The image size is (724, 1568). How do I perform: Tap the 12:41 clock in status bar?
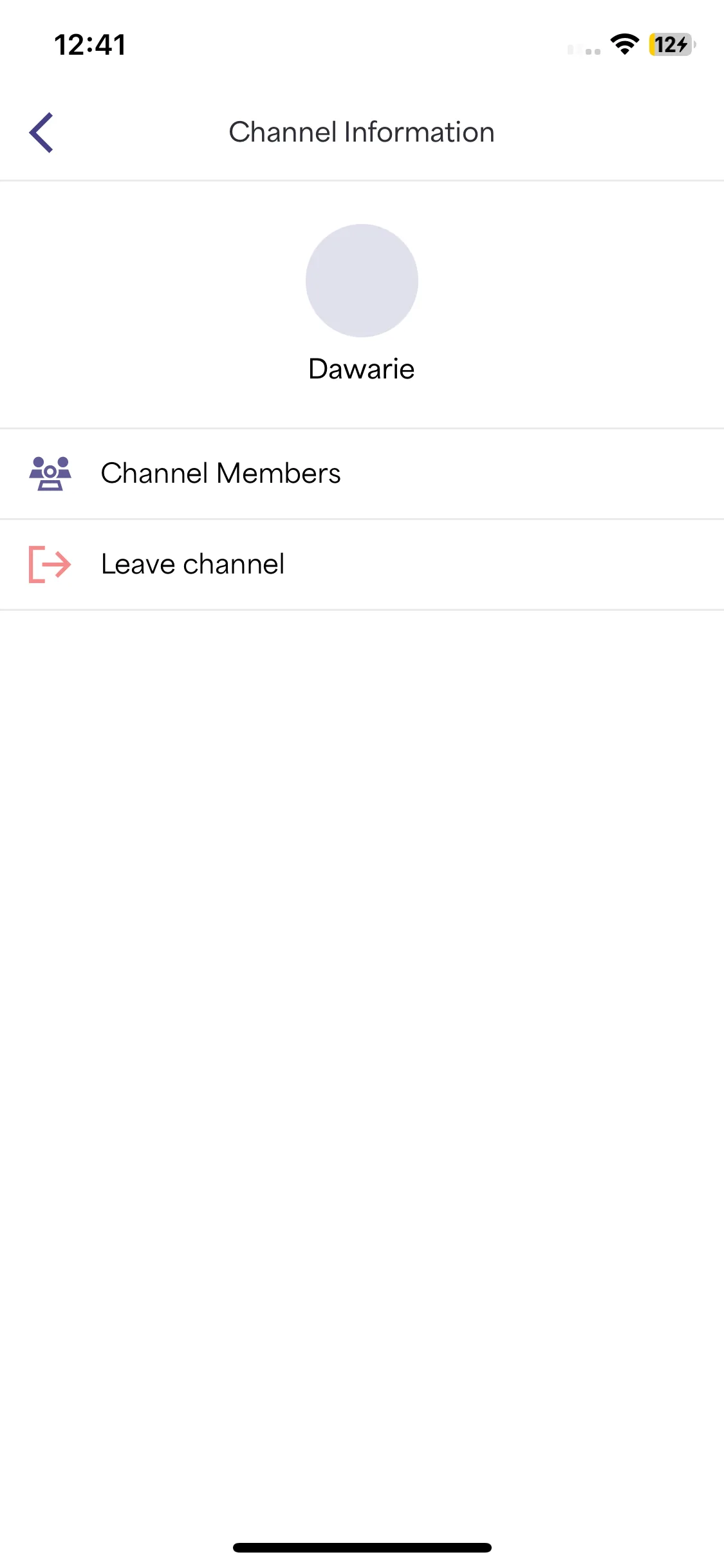pos(90,45)
